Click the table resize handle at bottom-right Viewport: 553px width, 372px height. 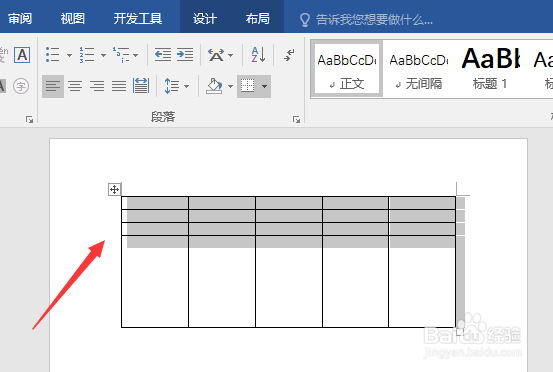[x=460, y=331]
